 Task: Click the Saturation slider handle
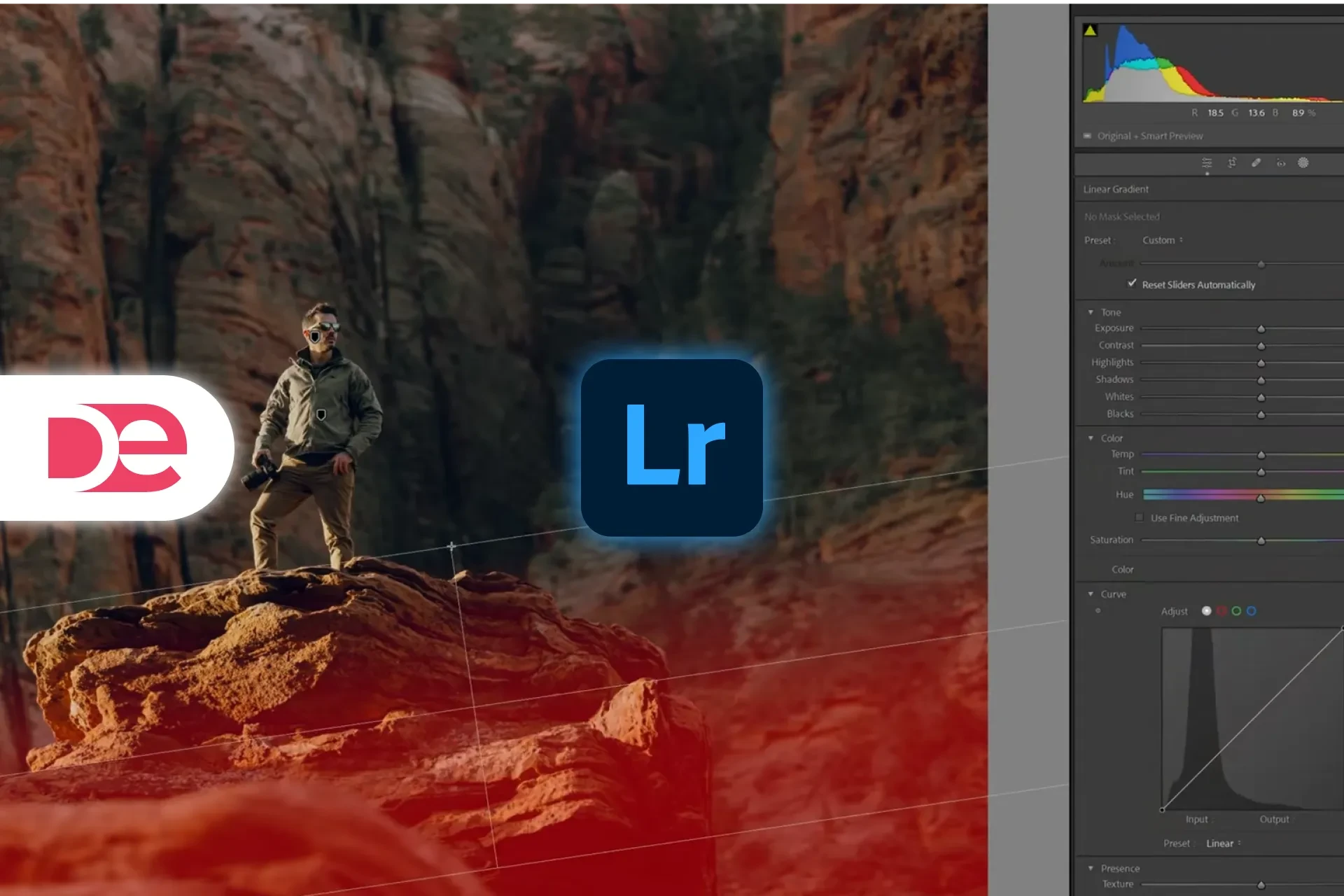click(x=1261, y=541)
